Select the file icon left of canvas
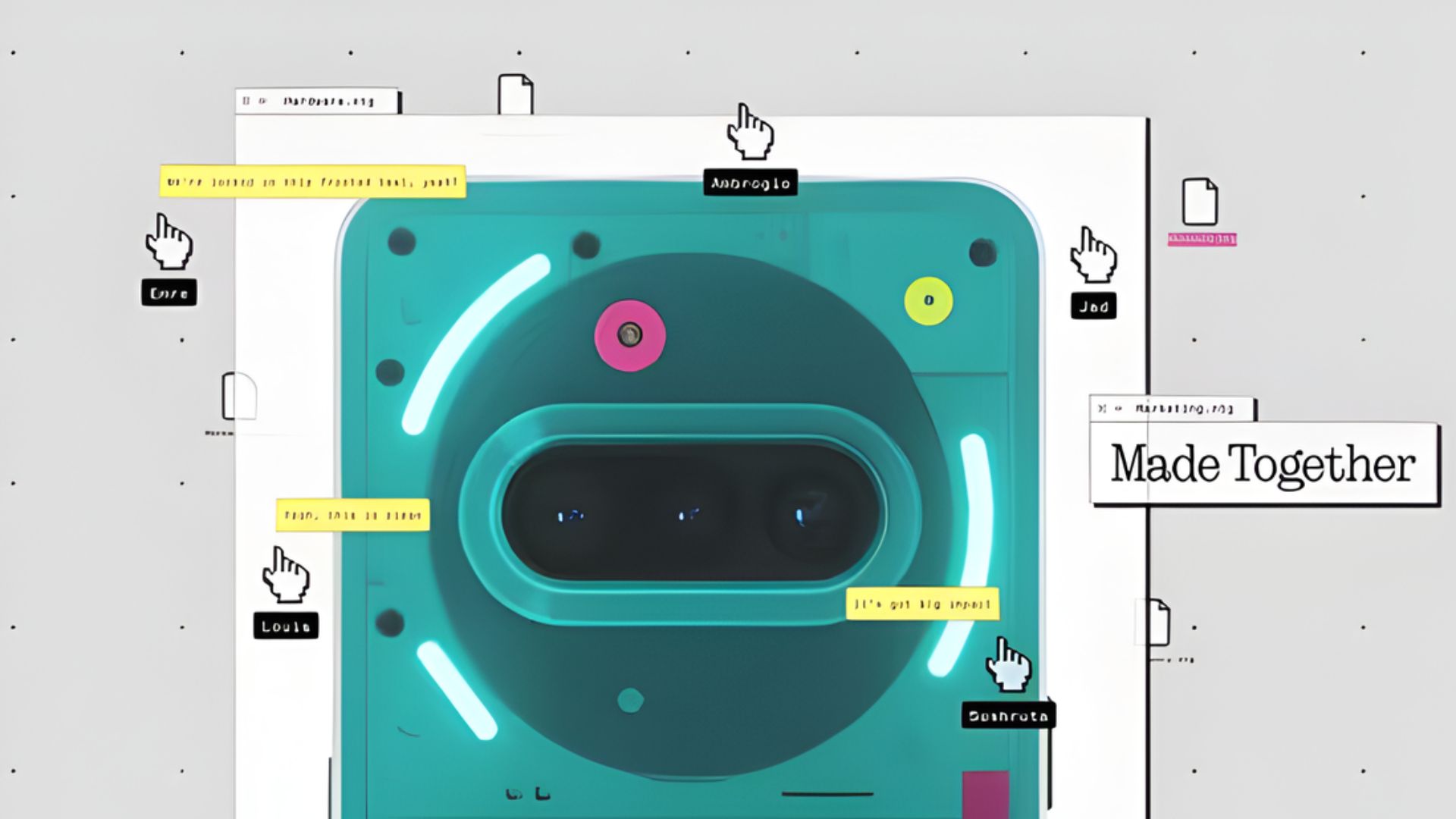Image resolution: width=1456 pixels, height=819 pixels. pos(238,396)
